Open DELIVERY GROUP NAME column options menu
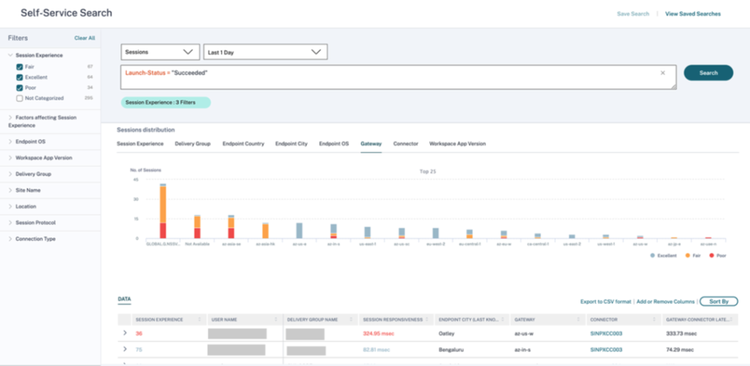 pyautogui.click(x=351, y=319)
